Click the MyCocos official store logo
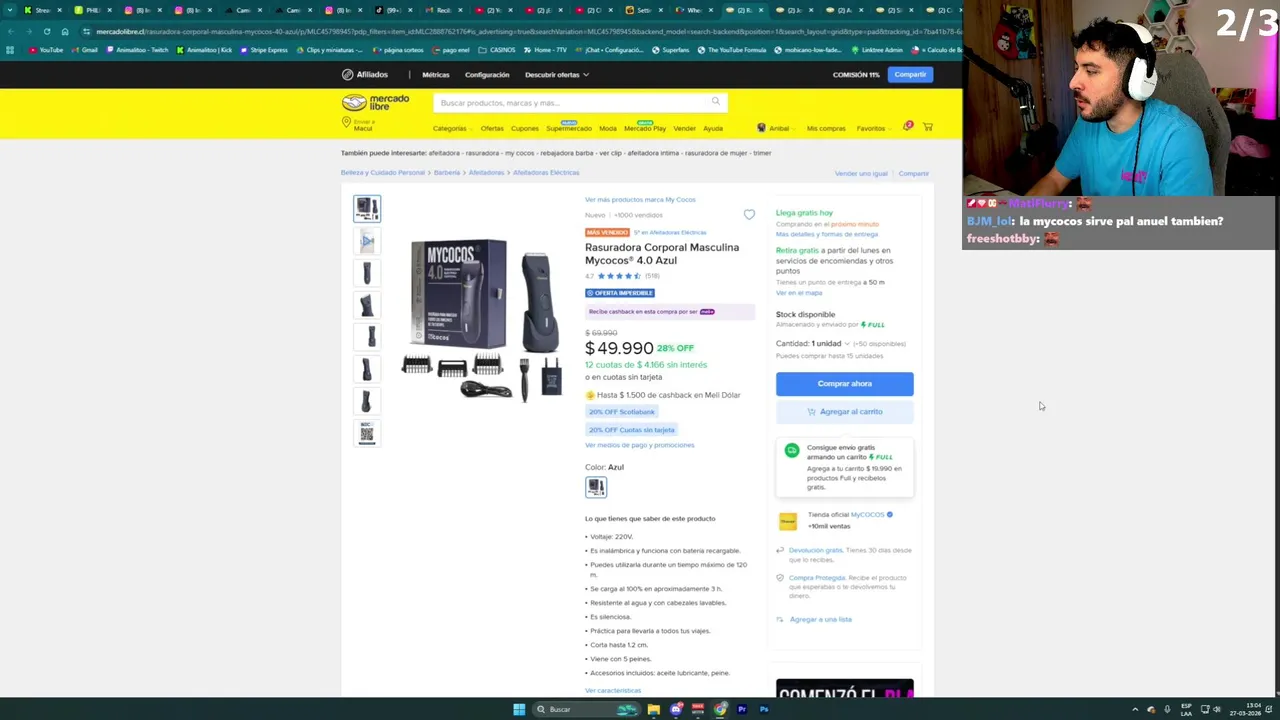This screenshot has height=720, width=1280. click(788, 521)
